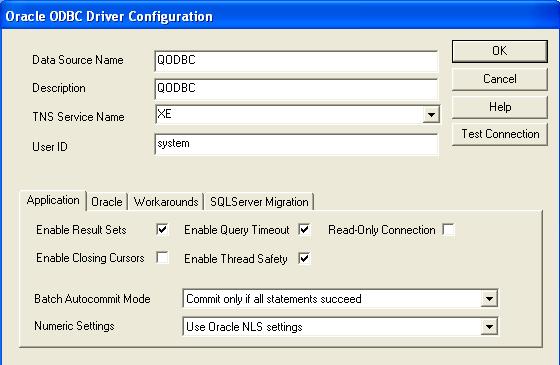Click the 'Batch Autocommit Mode' label
Image resolution: width=560 pixels, height=365 pixels.
click(x=92, y=299)
